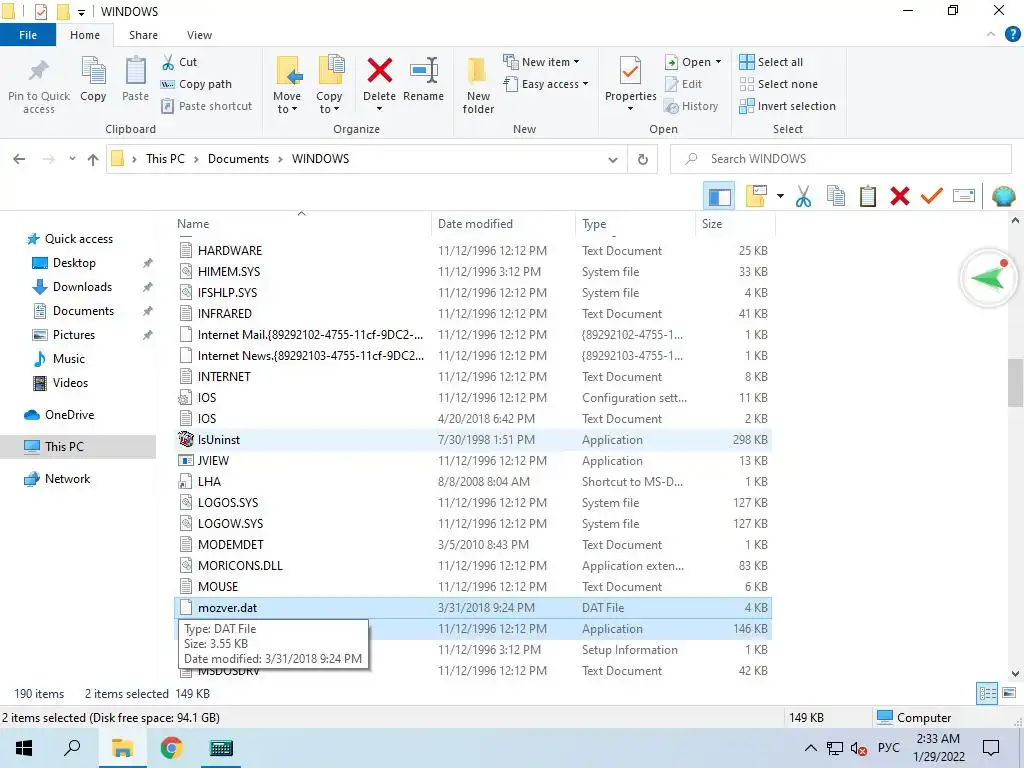Select the mozver.dat file row
Viewport: 1024px width, 768px height.
[473, 607]
